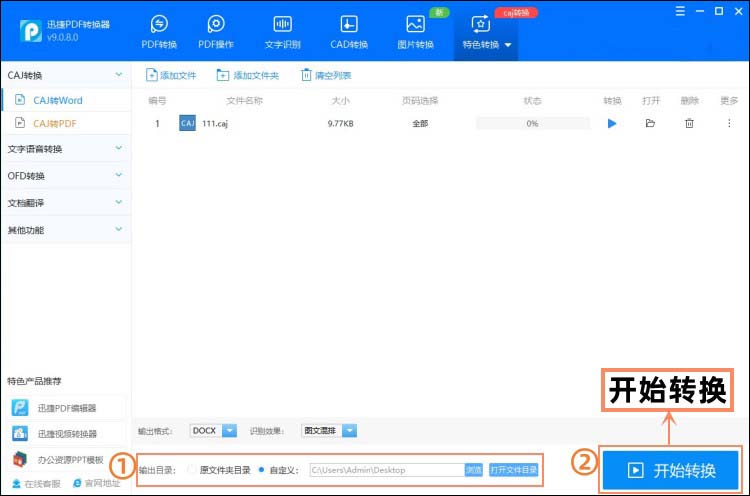This screenshot has height=496, width=750.
Task: Click the 0% progress bar
Action: point(532,123)
